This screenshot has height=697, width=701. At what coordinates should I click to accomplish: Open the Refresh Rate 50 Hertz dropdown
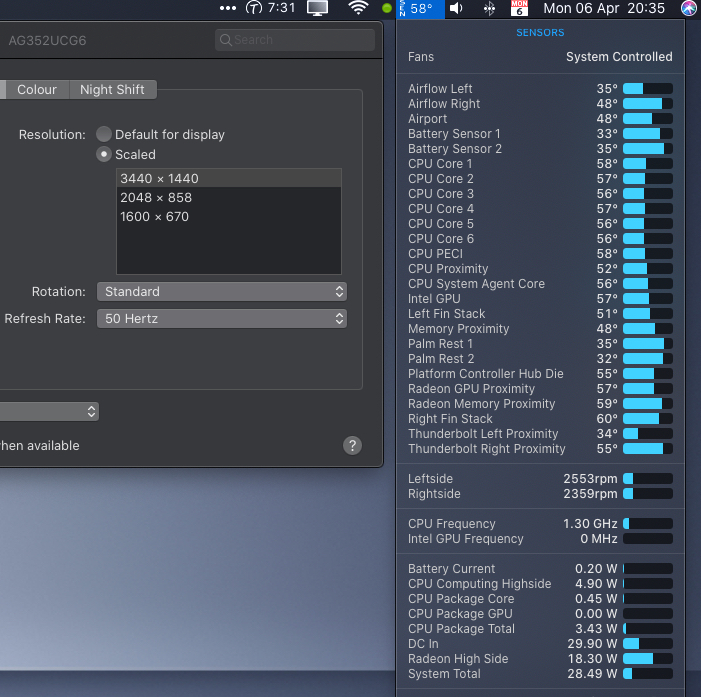pos(222,318)
